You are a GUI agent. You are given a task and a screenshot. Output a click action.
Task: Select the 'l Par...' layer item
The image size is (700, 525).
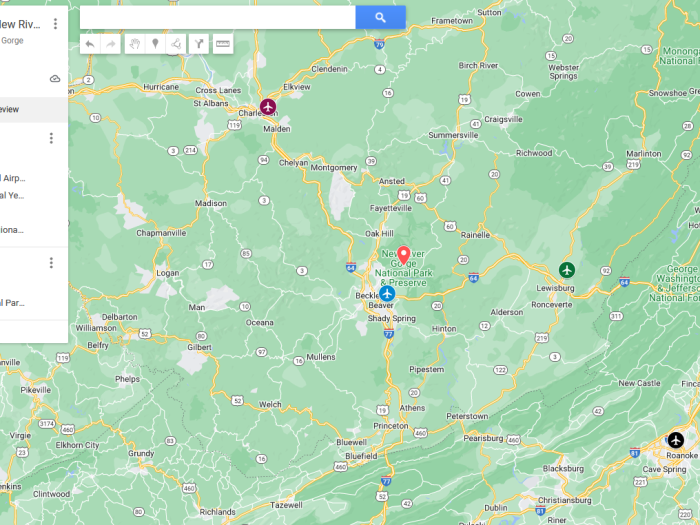point(12,303)
